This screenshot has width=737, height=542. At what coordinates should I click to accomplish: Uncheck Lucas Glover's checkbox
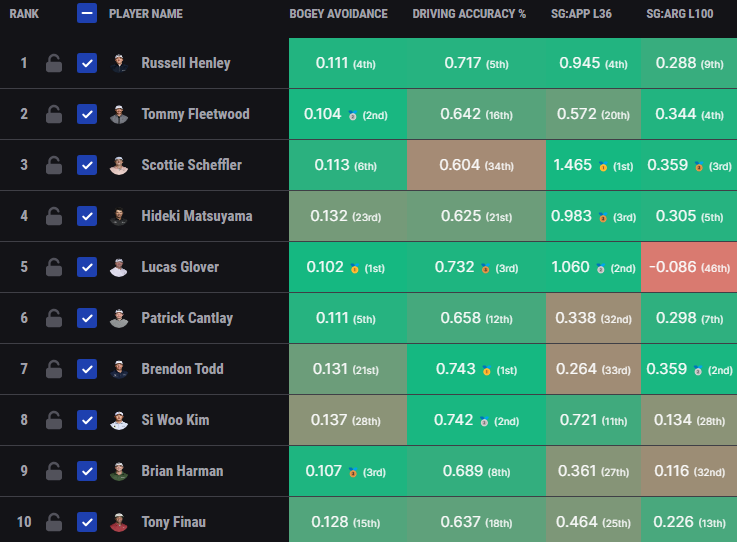[87, 267]
